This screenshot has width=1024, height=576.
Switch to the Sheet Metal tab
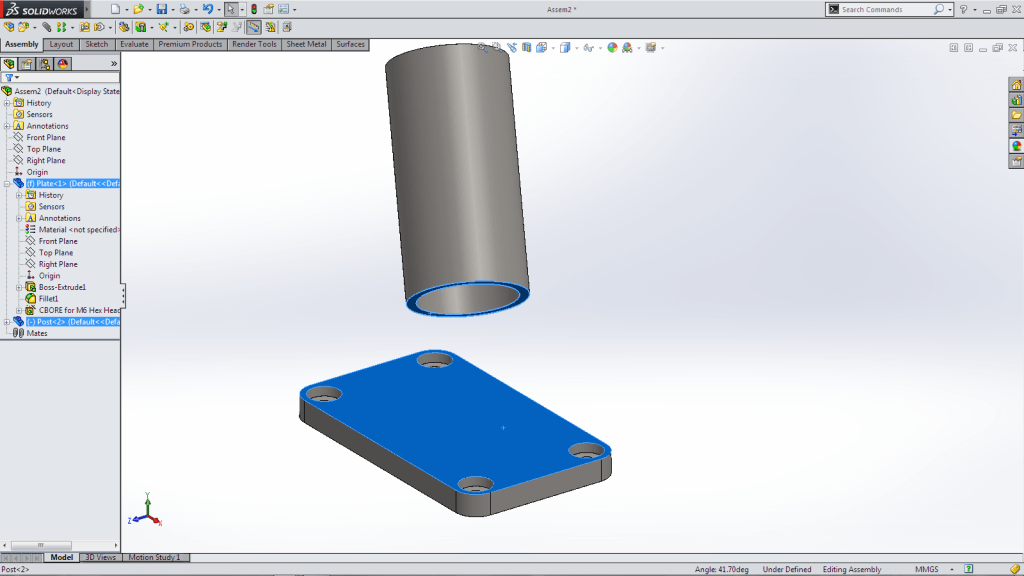click(306, 44)
